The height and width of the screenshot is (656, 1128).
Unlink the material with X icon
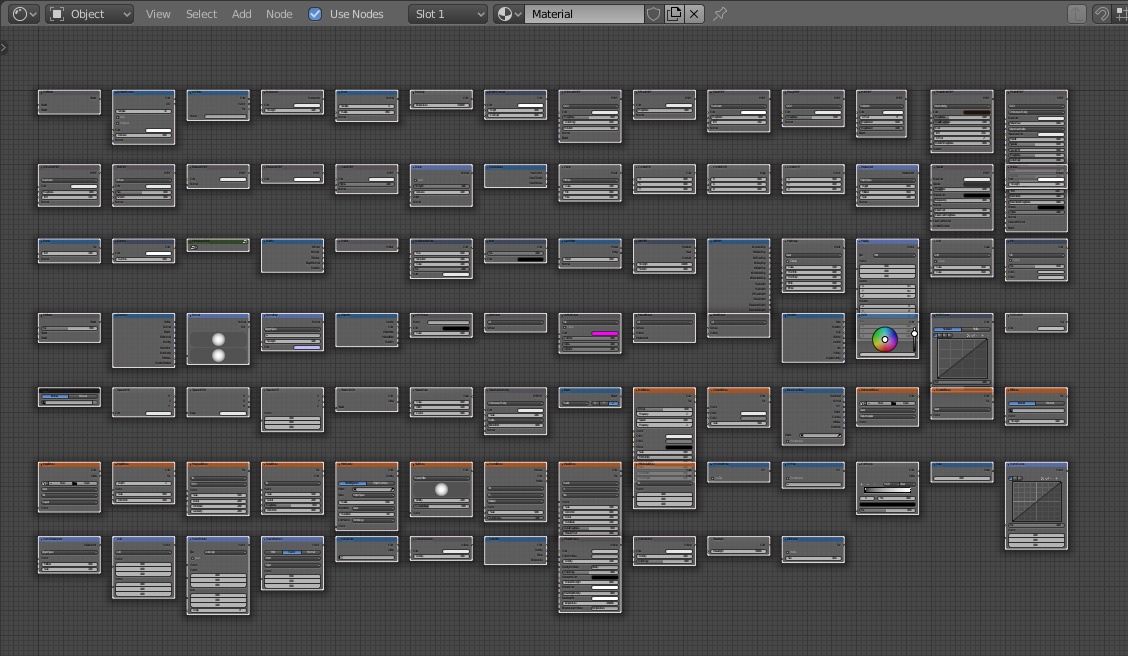(x=694, y=14)
